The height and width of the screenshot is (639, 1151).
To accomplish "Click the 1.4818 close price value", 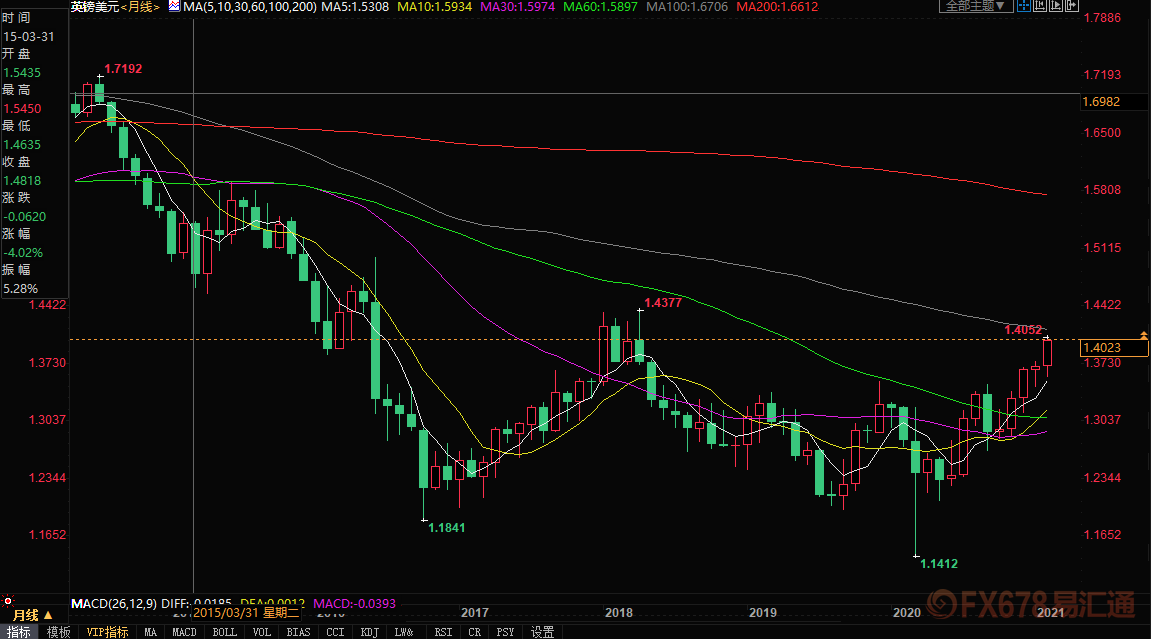I will tap(22, 180).
